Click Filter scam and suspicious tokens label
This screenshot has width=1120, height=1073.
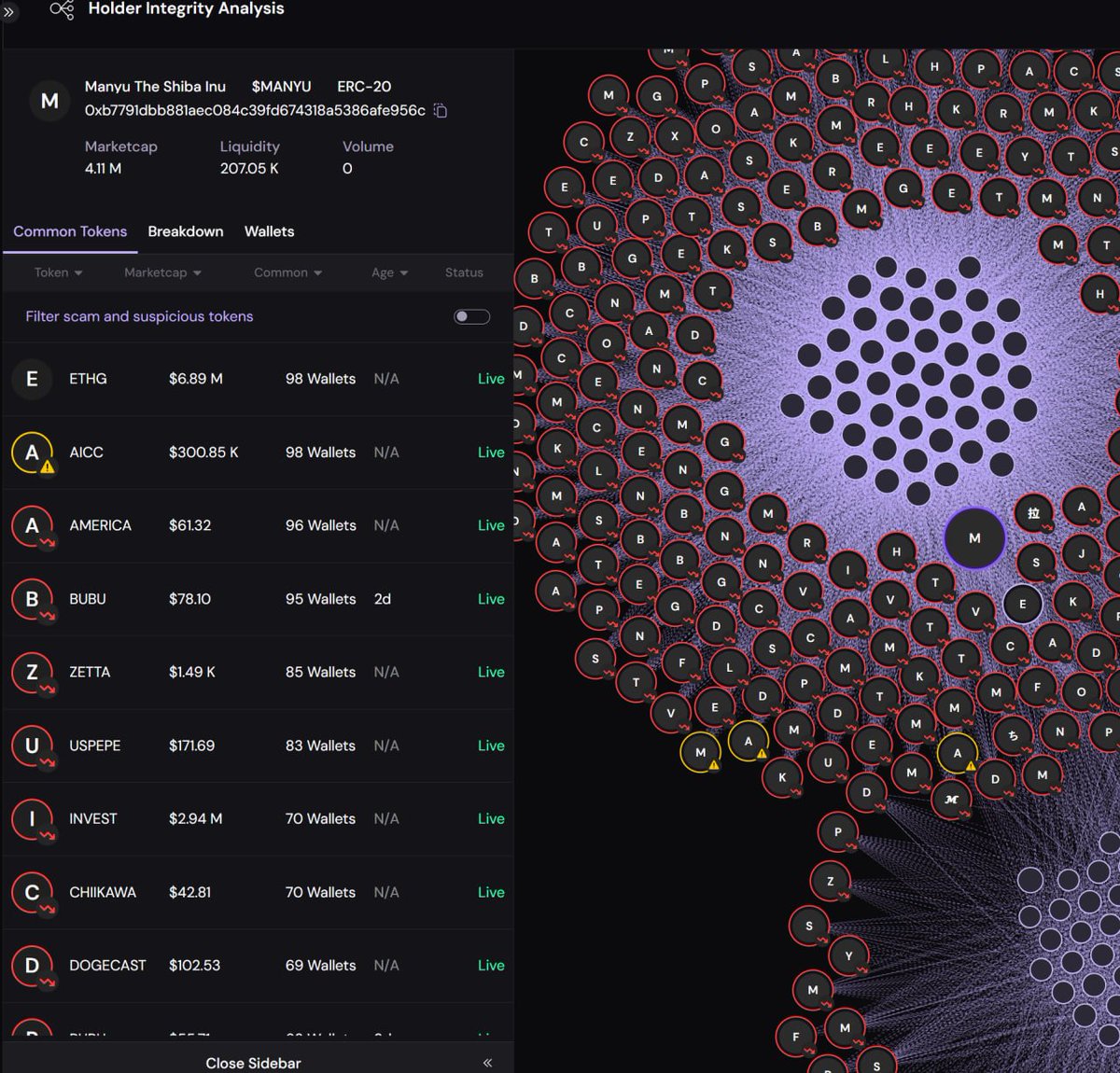point(139,316)
